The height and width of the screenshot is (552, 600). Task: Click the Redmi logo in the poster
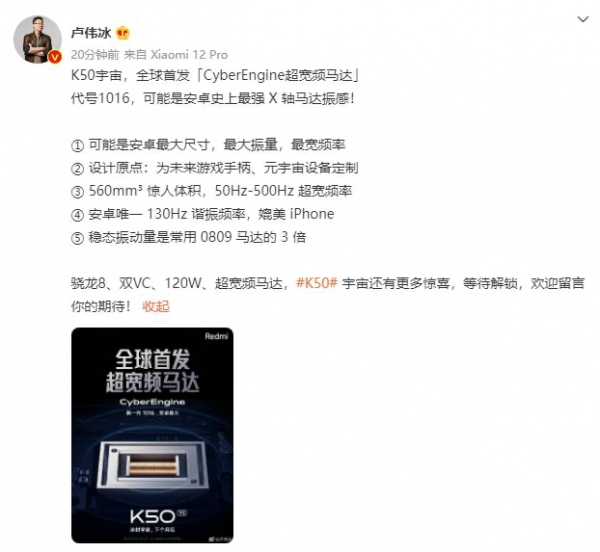click(216, 336)
